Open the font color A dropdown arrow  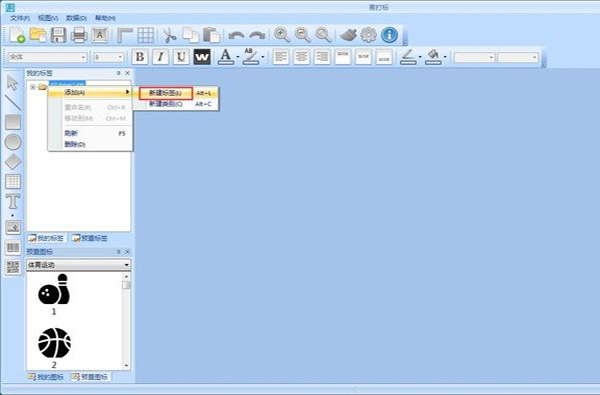pyautogui.click(x=238, y=57)
